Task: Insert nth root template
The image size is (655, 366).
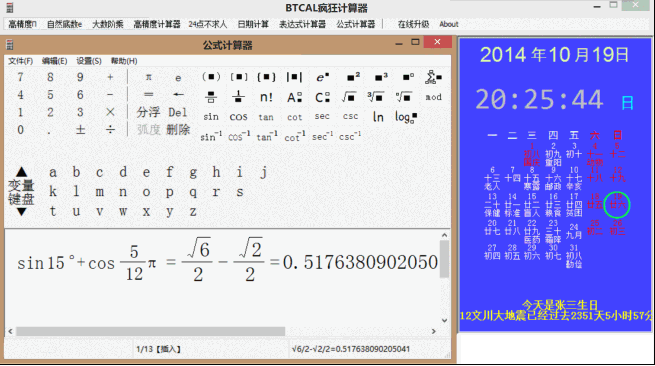Action: 404,97
